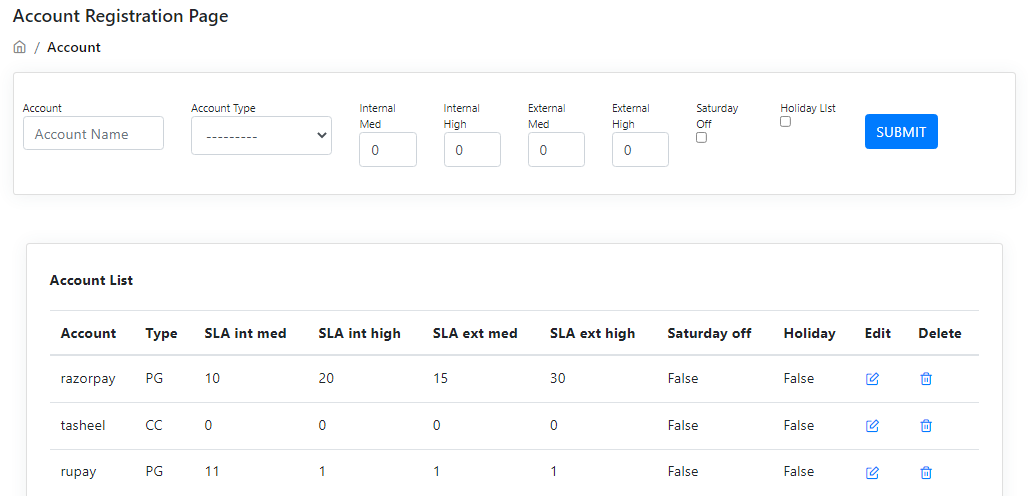Focus the Account Name text field

click(93, 134)
